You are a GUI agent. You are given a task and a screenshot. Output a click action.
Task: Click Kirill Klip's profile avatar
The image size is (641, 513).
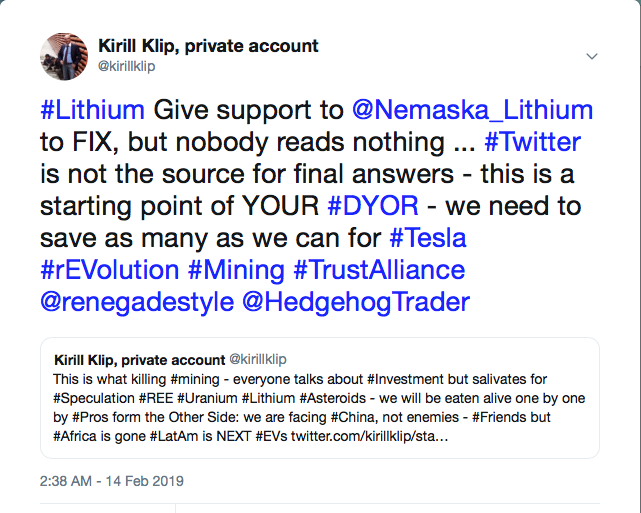[64, 56]
